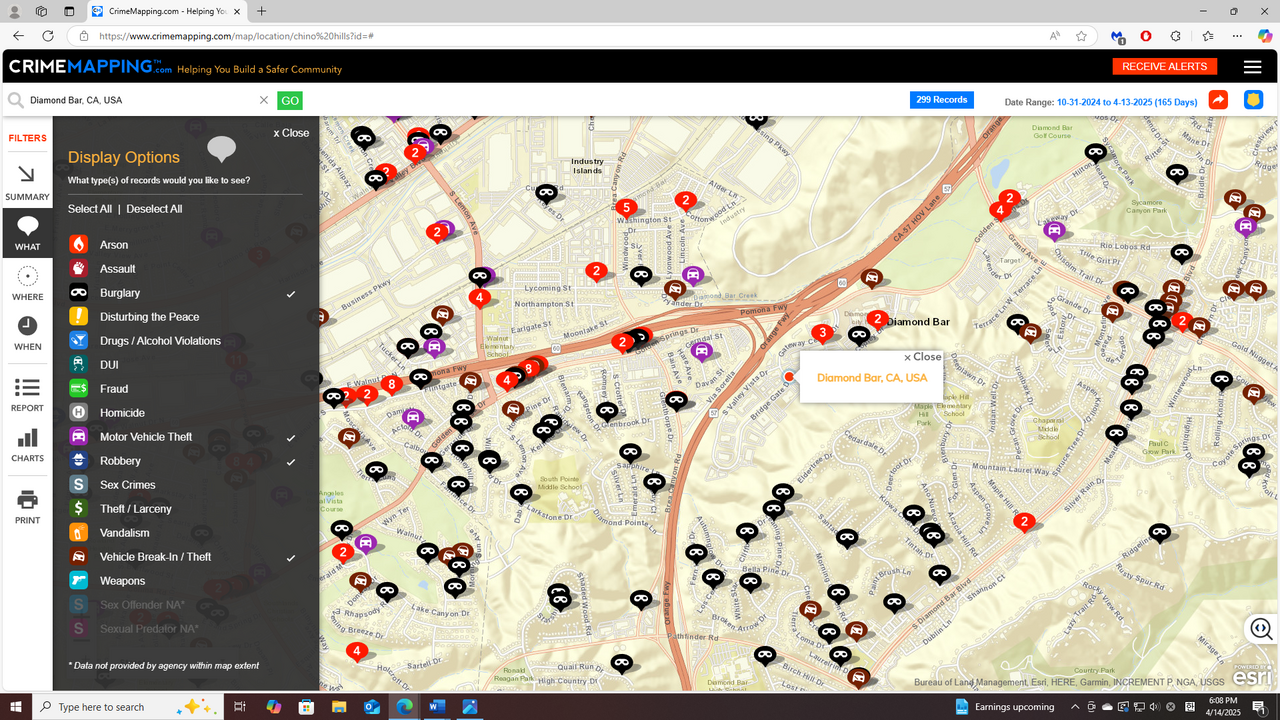Open the Charts view

[x=27, y=445]
